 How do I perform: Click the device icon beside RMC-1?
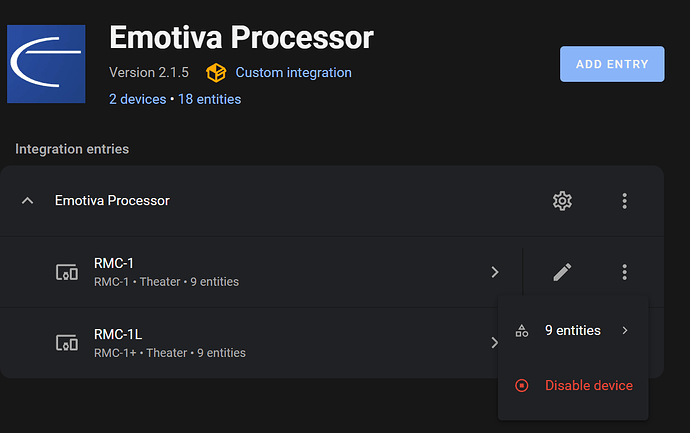67,272
